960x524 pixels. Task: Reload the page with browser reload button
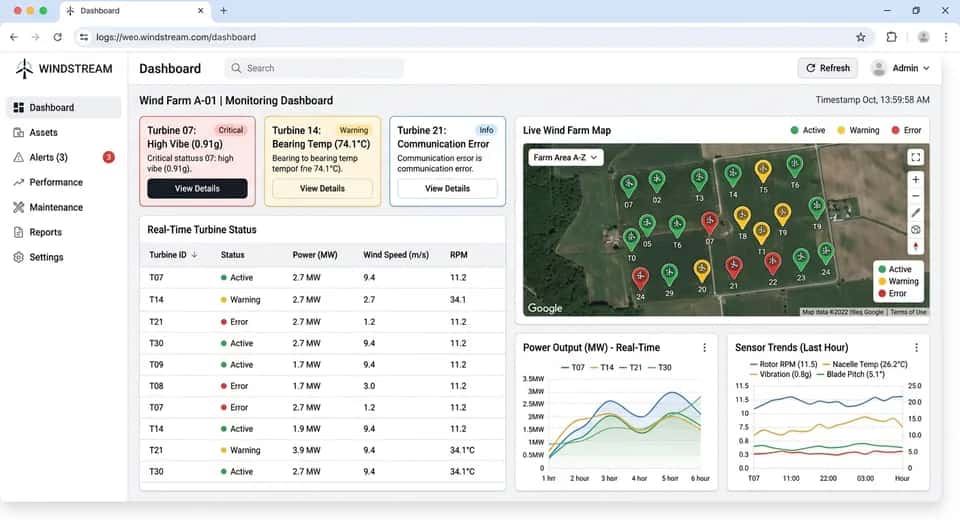pyautogui.click(x=58, y=37)
